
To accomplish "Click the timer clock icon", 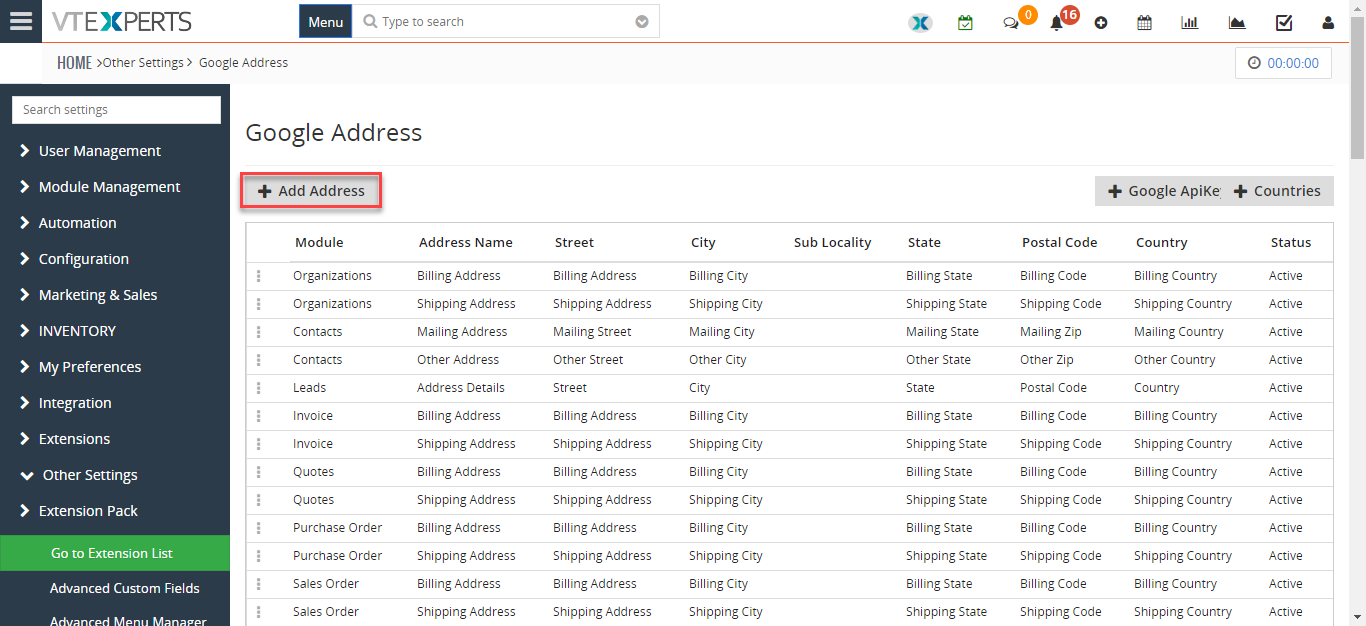I will 1255,62.
